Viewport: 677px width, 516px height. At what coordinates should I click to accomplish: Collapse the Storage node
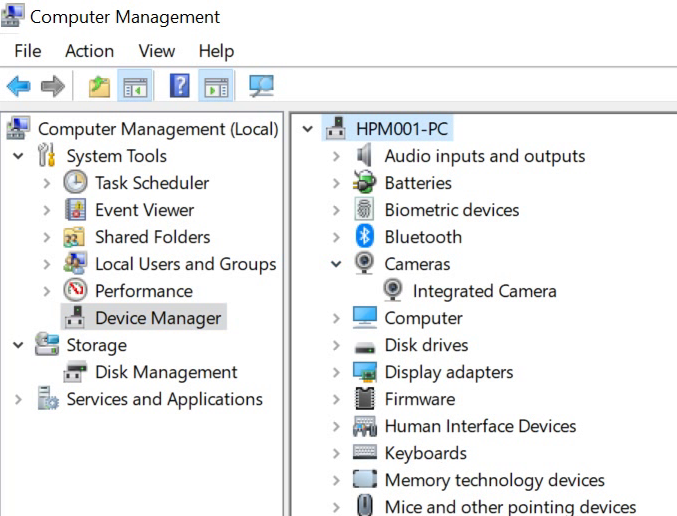[18, 345]
